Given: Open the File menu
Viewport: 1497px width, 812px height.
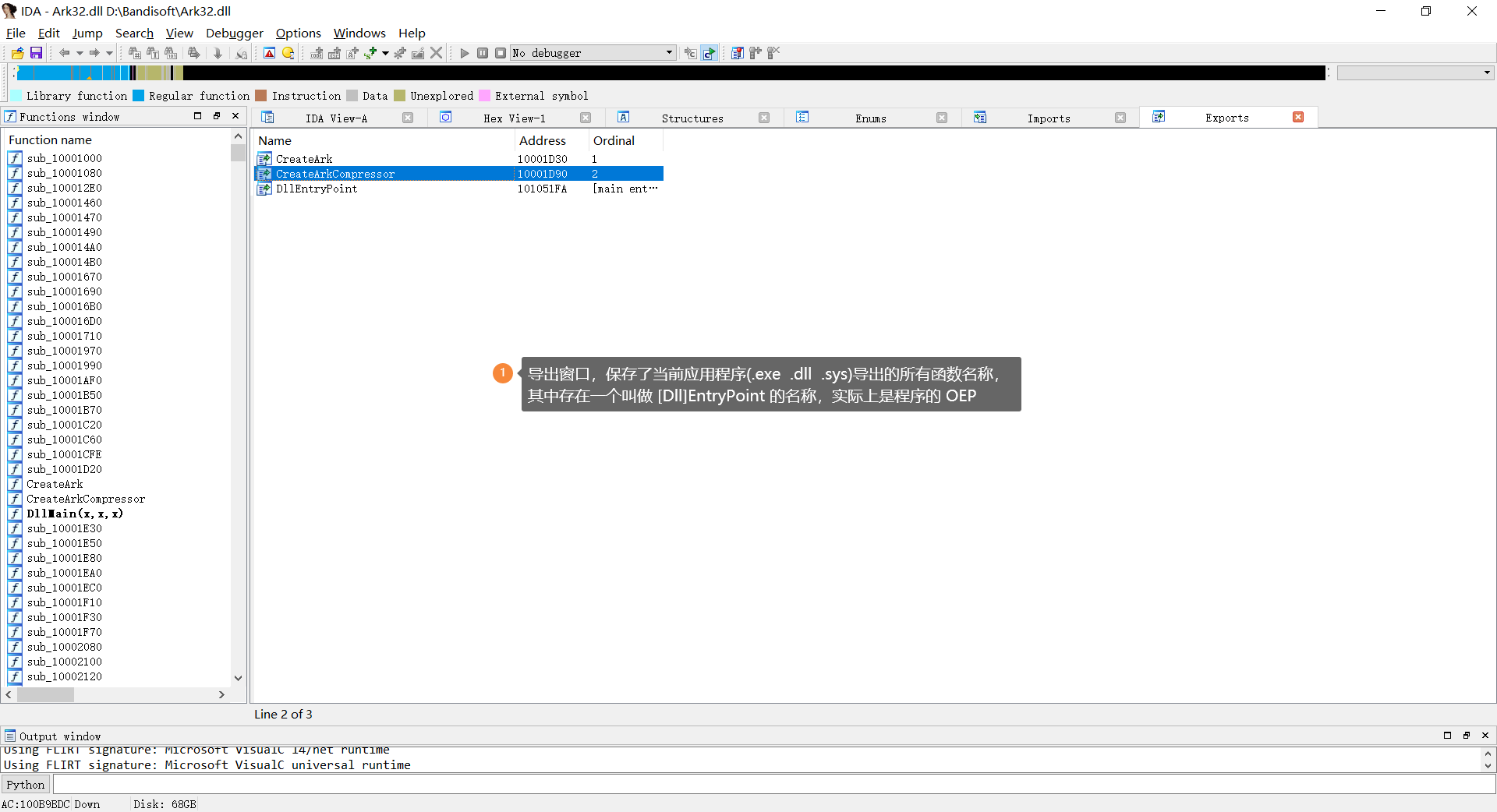Looking at the screenshot, I should click(16, 33).
